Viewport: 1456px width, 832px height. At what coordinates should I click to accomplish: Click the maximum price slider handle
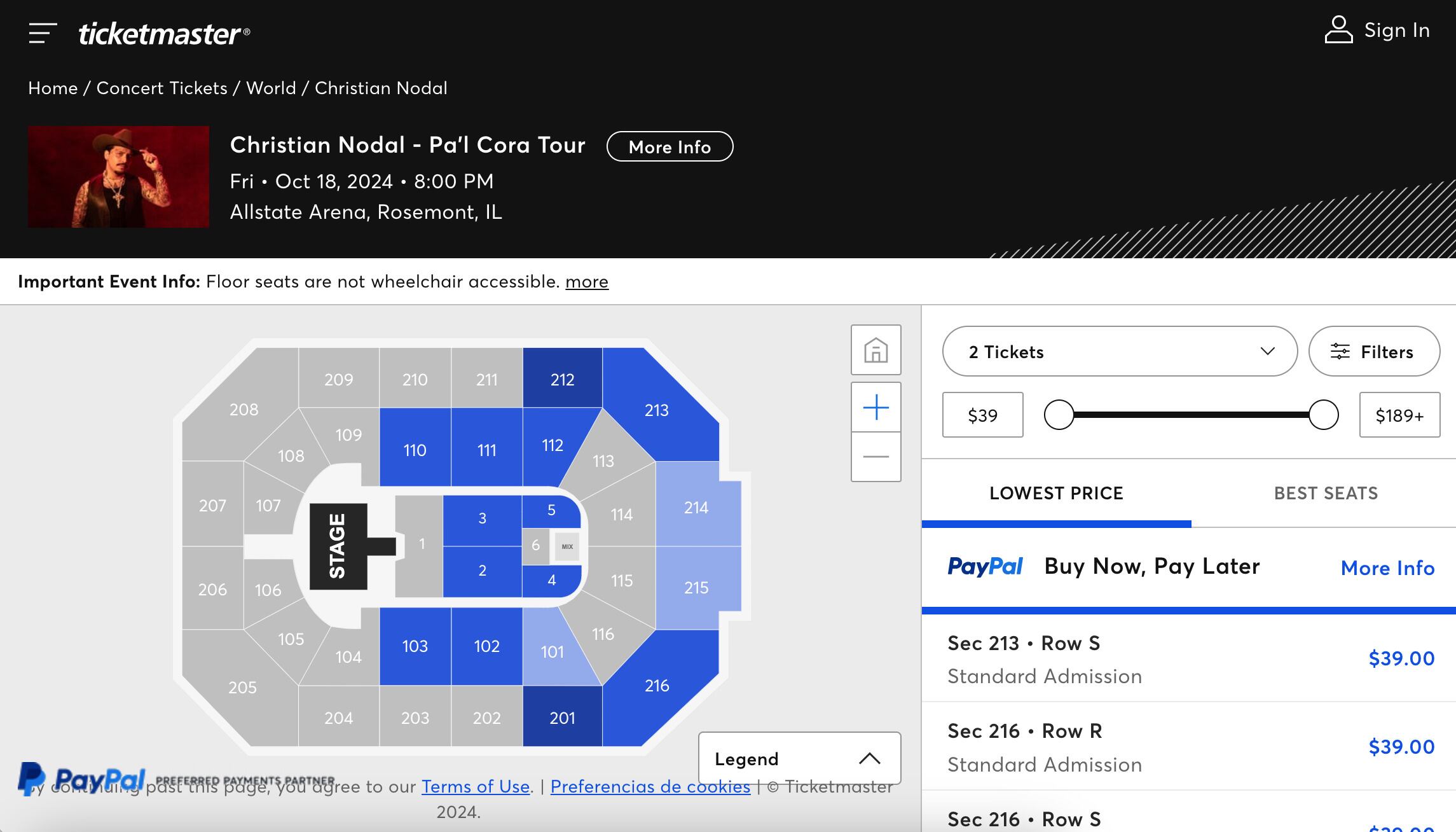[x=1323, y=415]
